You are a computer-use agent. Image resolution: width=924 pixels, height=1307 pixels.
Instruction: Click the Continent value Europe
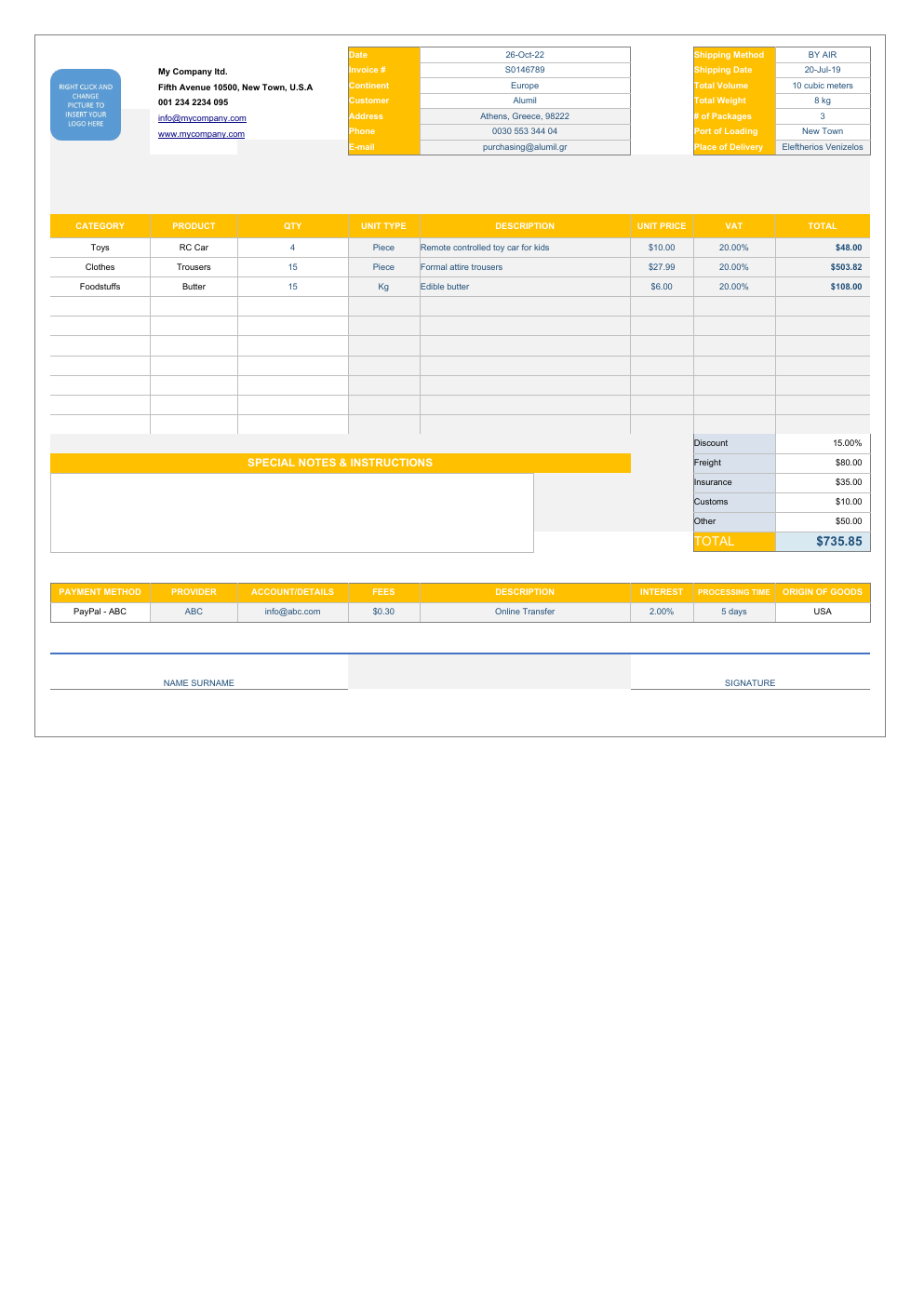[525, 86]
